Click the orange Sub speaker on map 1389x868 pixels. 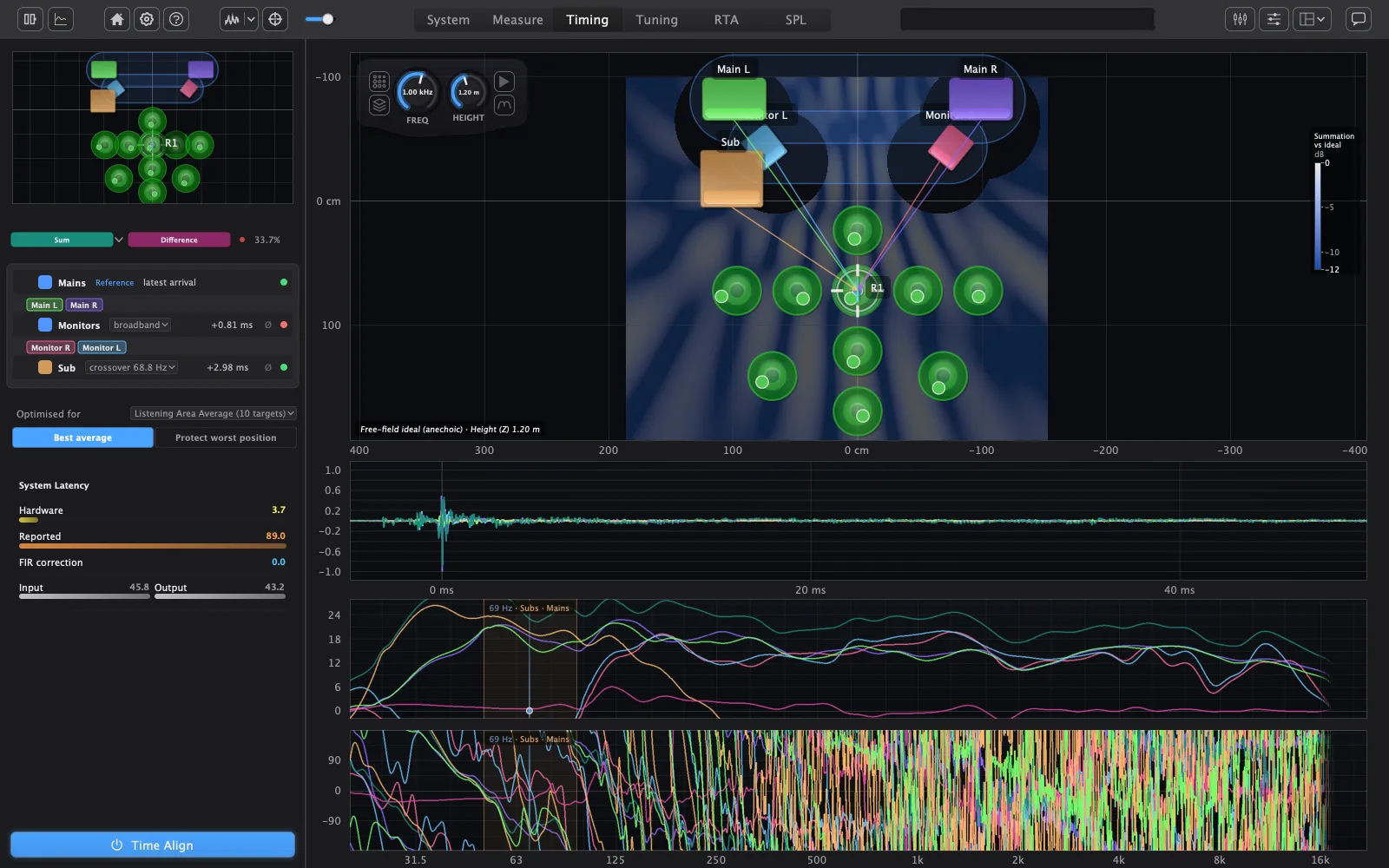(732, 179)
